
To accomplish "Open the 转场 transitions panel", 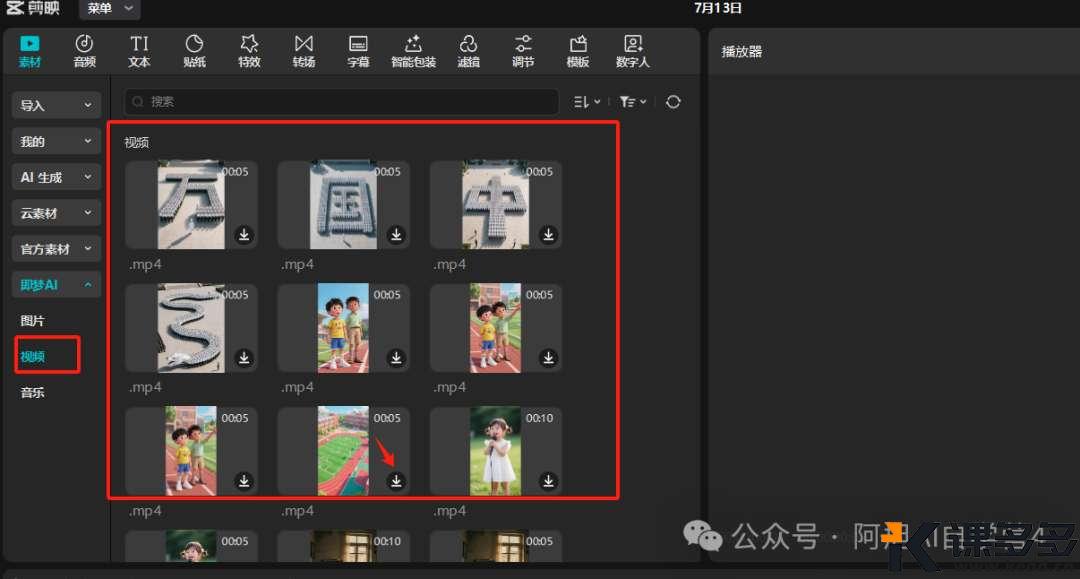I will click(x=303, y=50).
